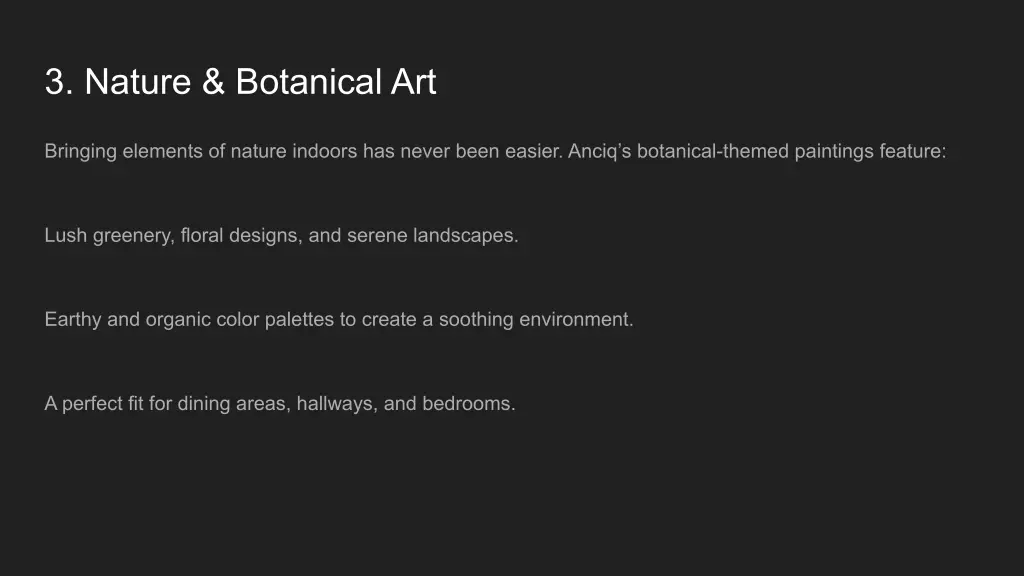
Task: Click the line starting "A perfect fit"
Action: pyautogui.click(x=280, y=404)
